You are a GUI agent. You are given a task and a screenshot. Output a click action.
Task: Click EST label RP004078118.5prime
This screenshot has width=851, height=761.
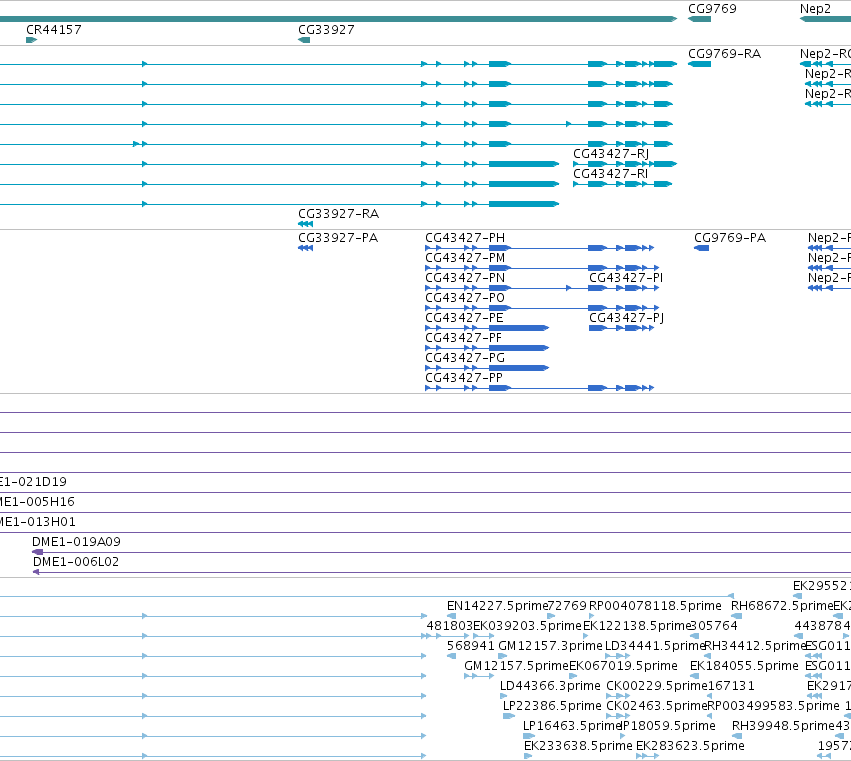click(656, 606)
